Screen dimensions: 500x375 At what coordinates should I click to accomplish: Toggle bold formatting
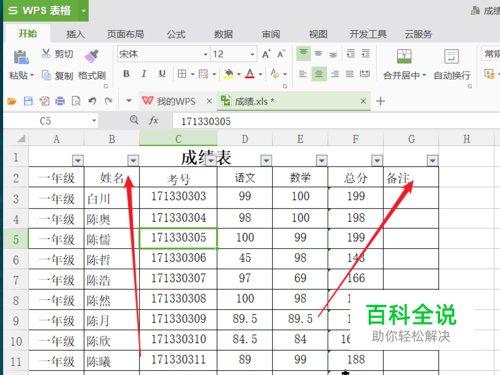tap(126, 74)
